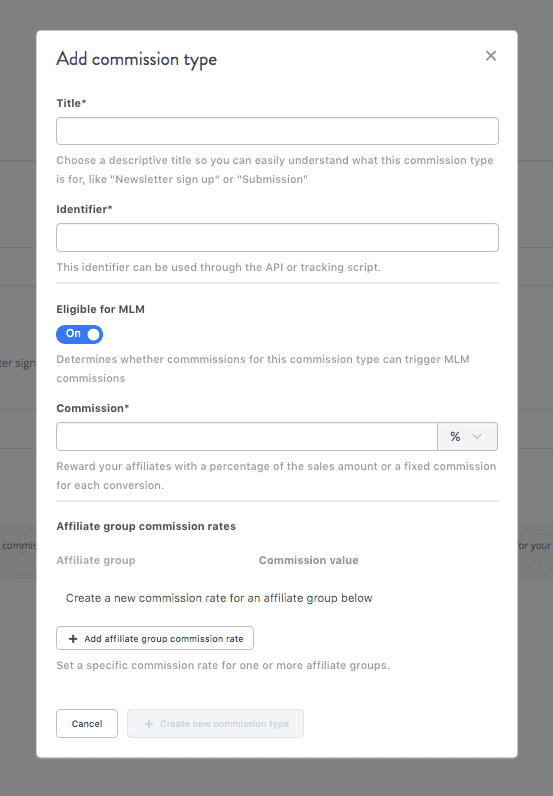Click the percent symbol in commission selector
The width and height of the screenshot is (553, 796).
455,437
